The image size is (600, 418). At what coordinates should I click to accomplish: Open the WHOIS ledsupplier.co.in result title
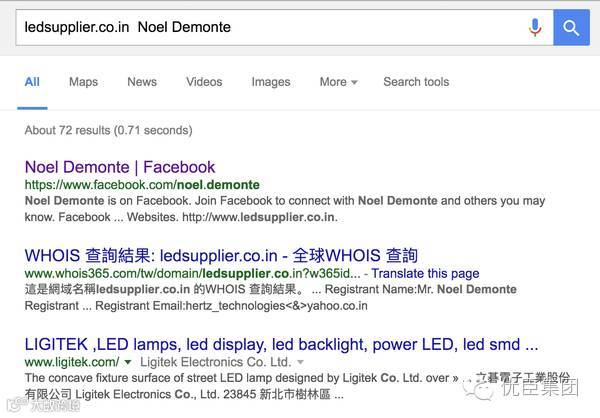[x=220, y=255]
